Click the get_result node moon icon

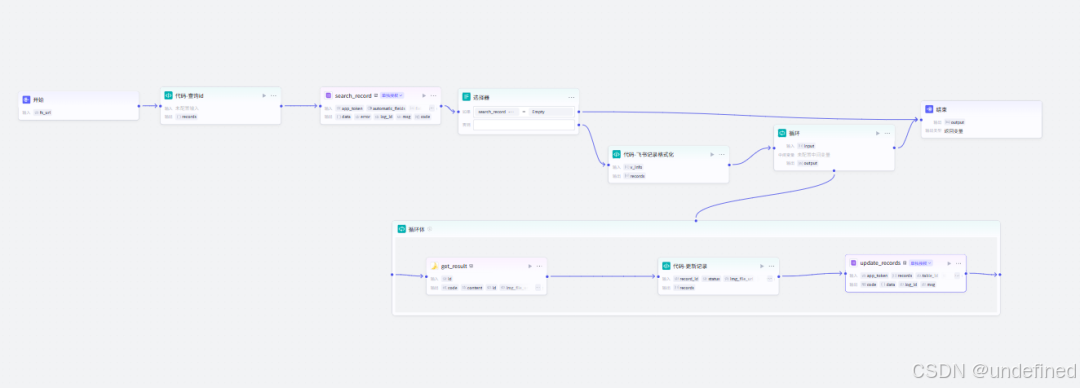coord(435,266)
